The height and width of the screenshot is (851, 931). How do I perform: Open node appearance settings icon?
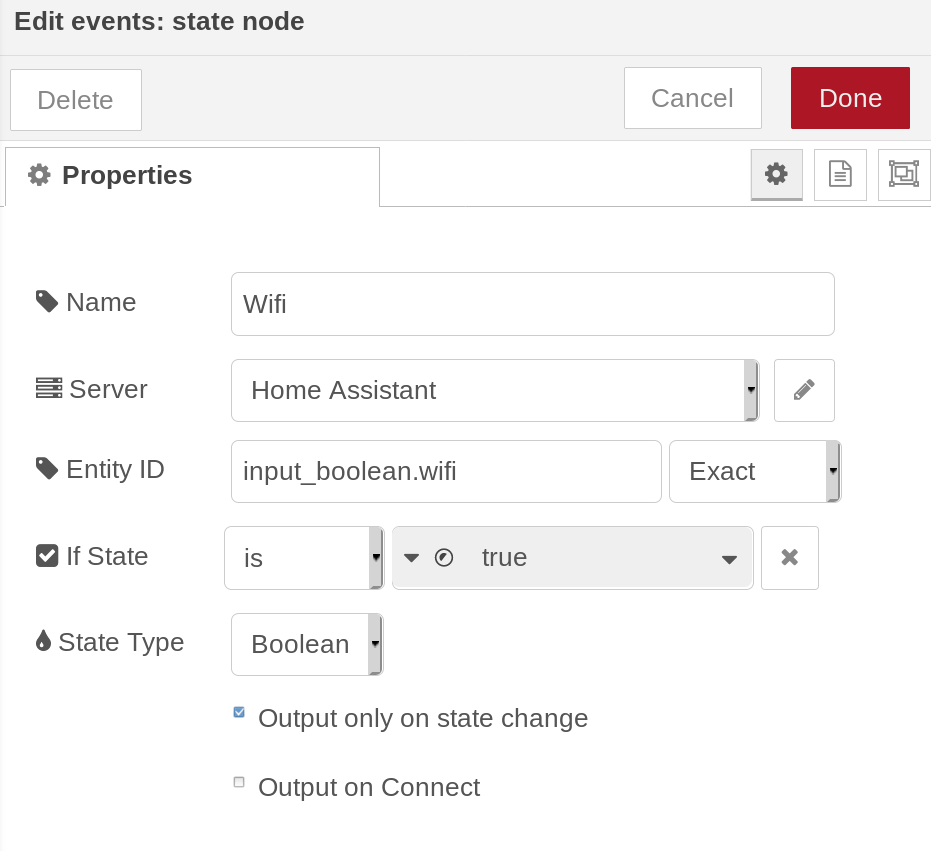[904, 175]
